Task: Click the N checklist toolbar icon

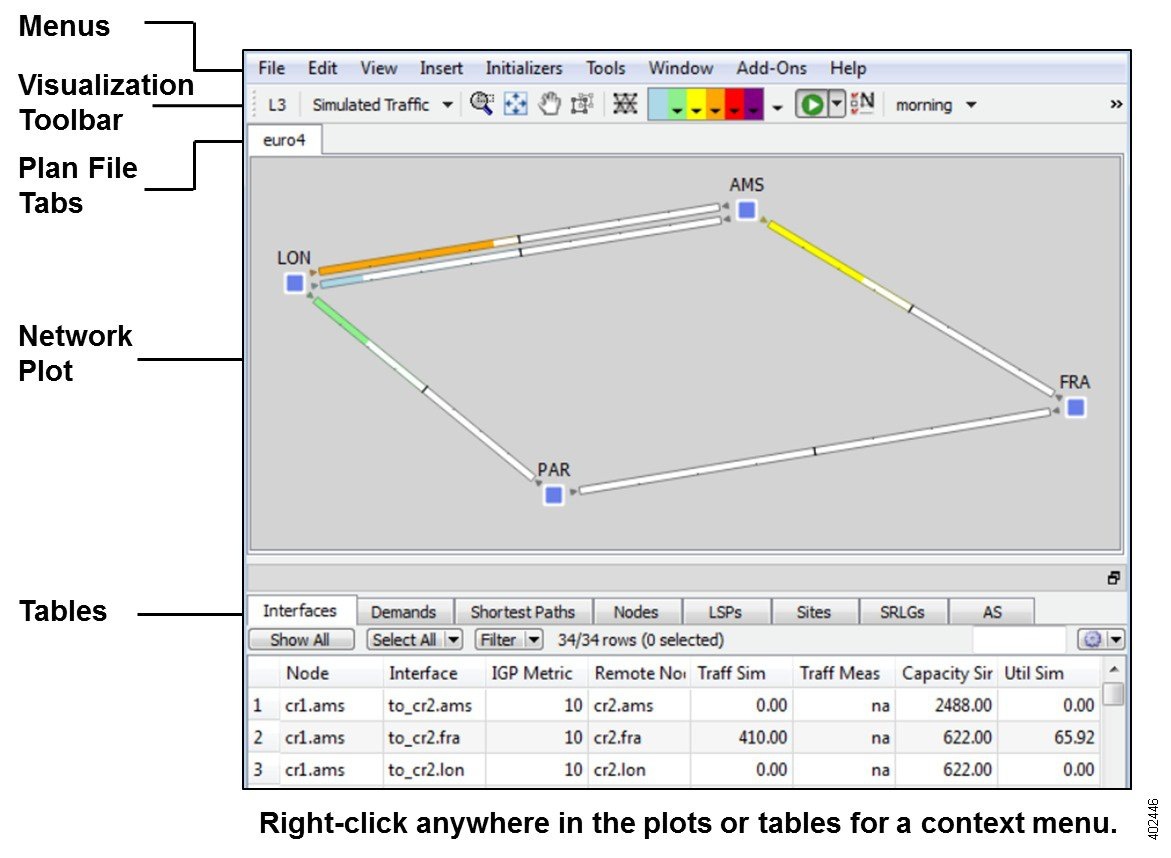Action: pyautogui.click(x=863, y=103)
